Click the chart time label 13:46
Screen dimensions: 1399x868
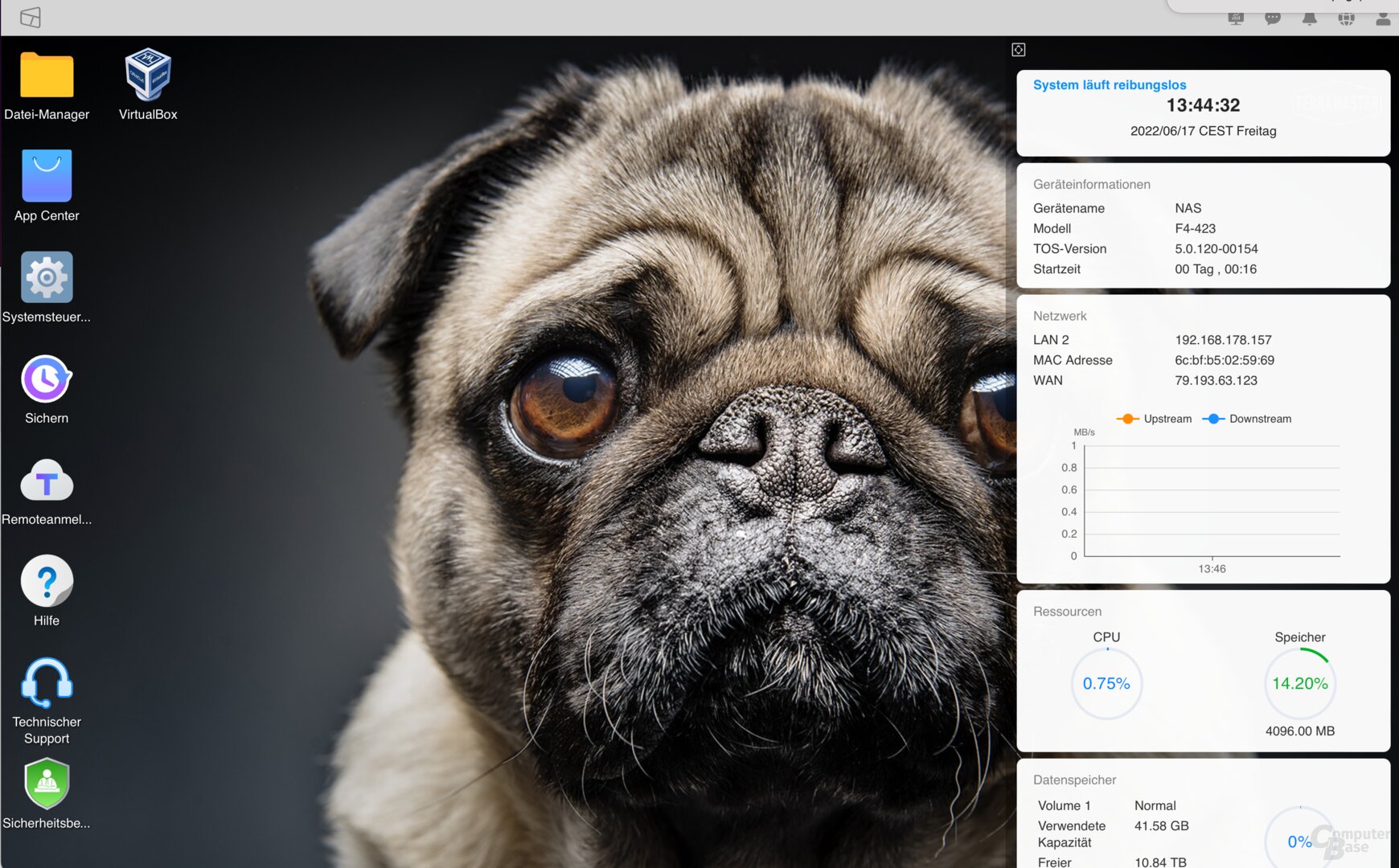pyautogui.click(x=1212, y=569)
